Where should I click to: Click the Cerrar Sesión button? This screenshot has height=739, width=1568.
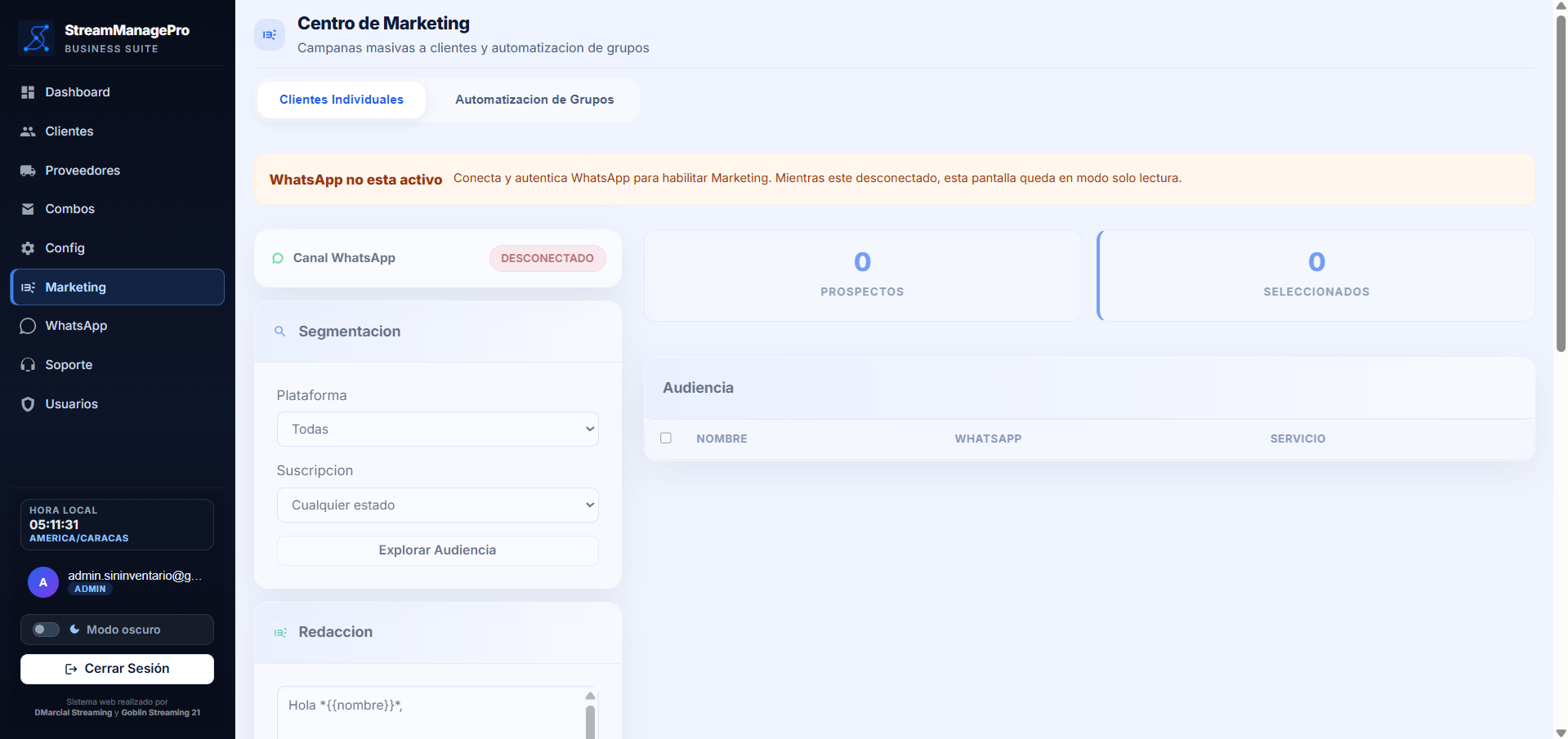118,669
